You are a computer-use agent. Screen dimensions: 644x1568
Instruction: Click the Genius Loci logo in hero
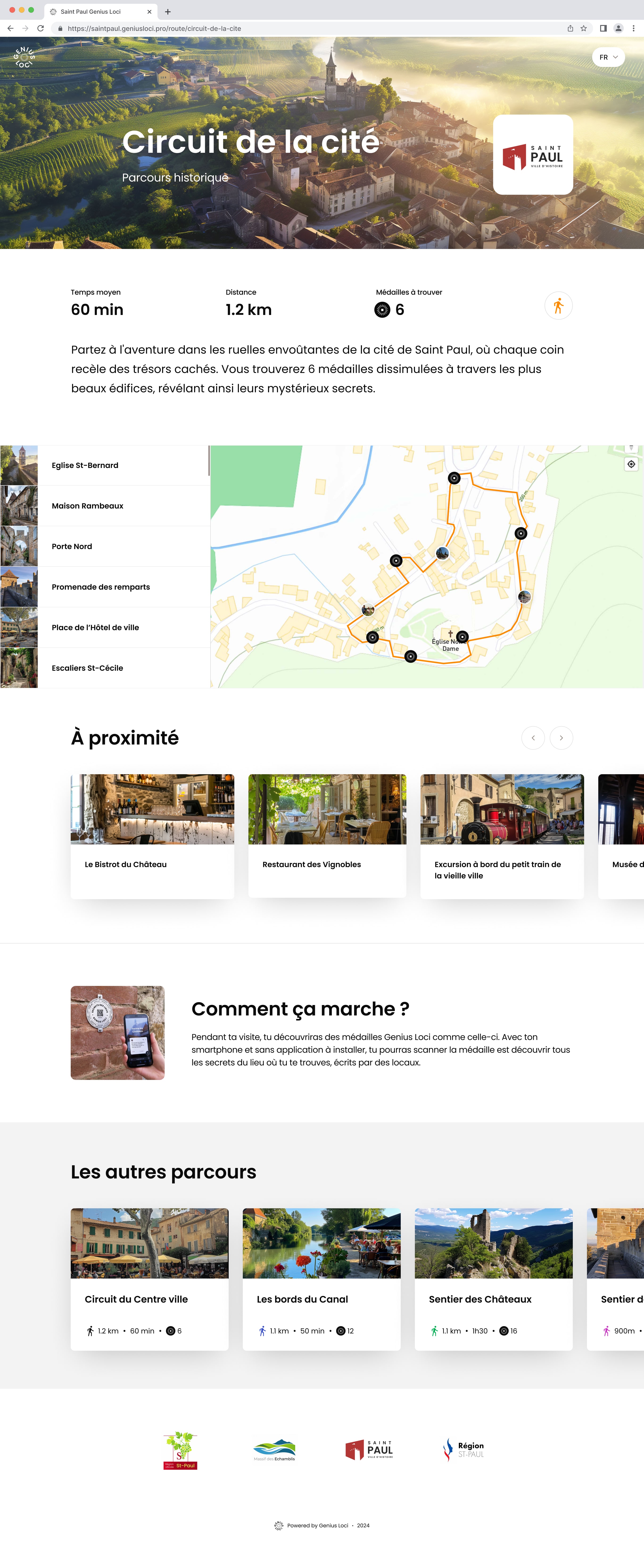click(x=24, y=57)
